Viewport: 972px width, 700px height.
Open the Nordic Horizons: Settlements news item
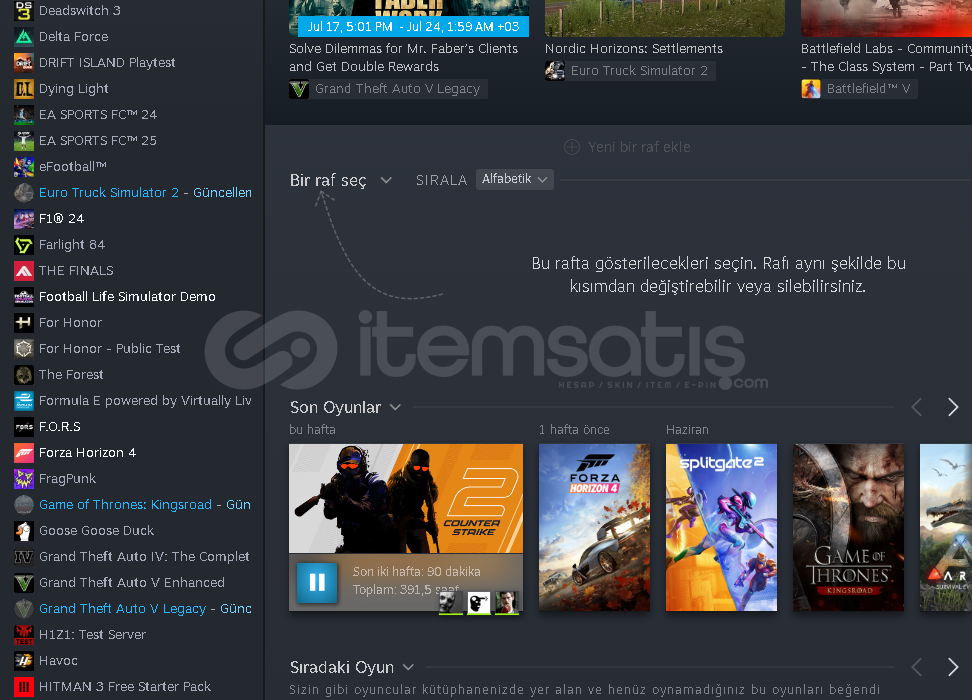[x=634, y=48]
